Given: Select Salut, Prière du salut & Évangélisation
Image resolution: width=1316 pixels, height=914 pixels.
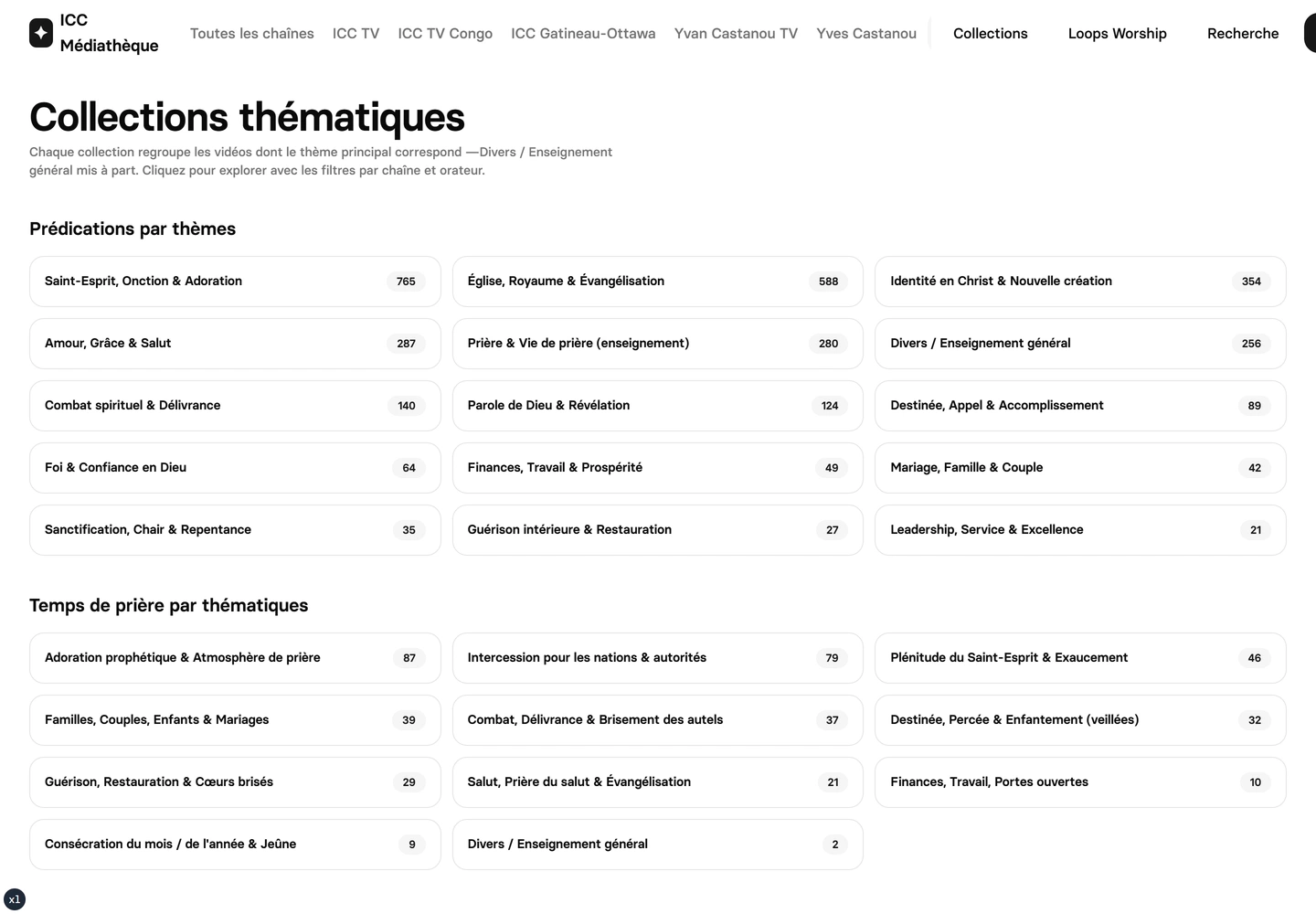Looking at the screenshot, I should 658,782.
